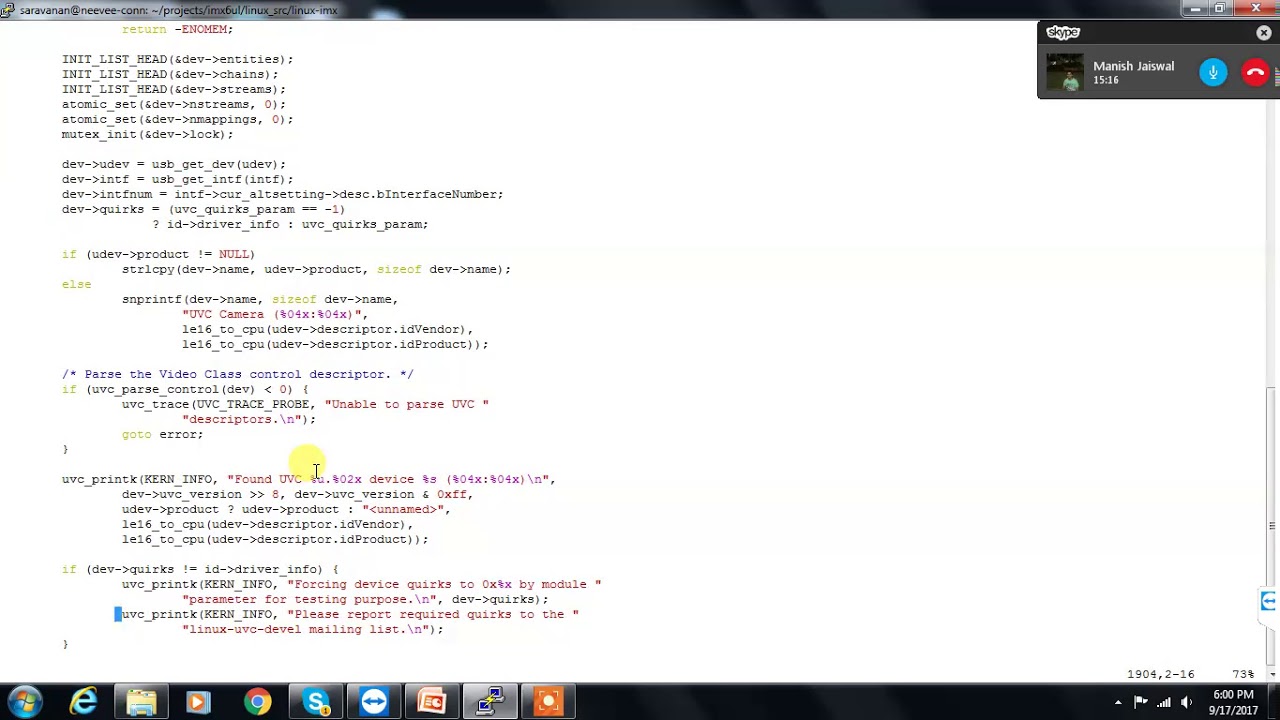Show hidden system tray icons

[x=1118, y=702]
